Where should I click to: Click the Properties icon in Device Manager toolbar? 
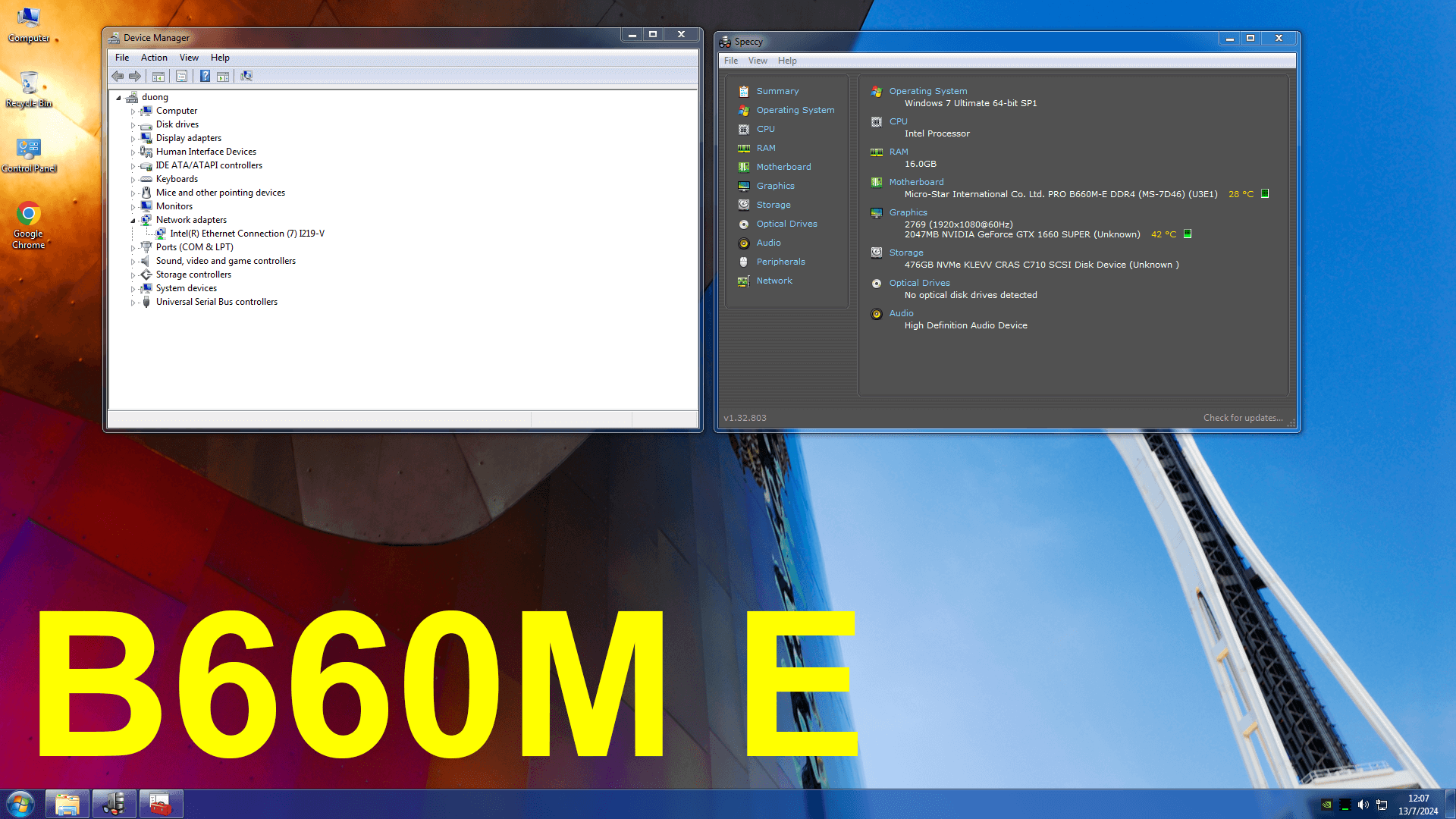[x=181, y=76]
